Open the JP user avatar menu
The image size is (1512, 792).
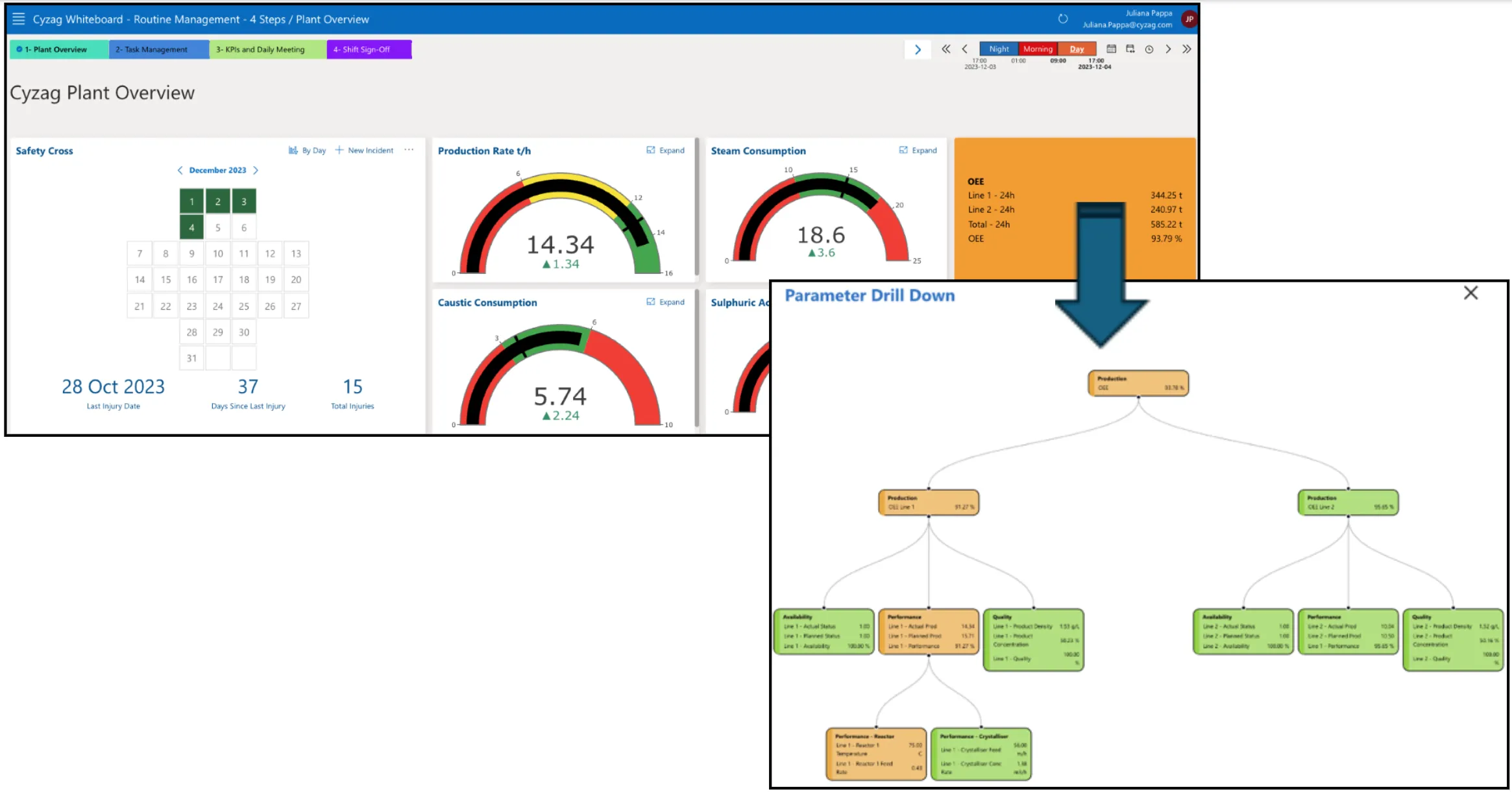click(1189, 19)
